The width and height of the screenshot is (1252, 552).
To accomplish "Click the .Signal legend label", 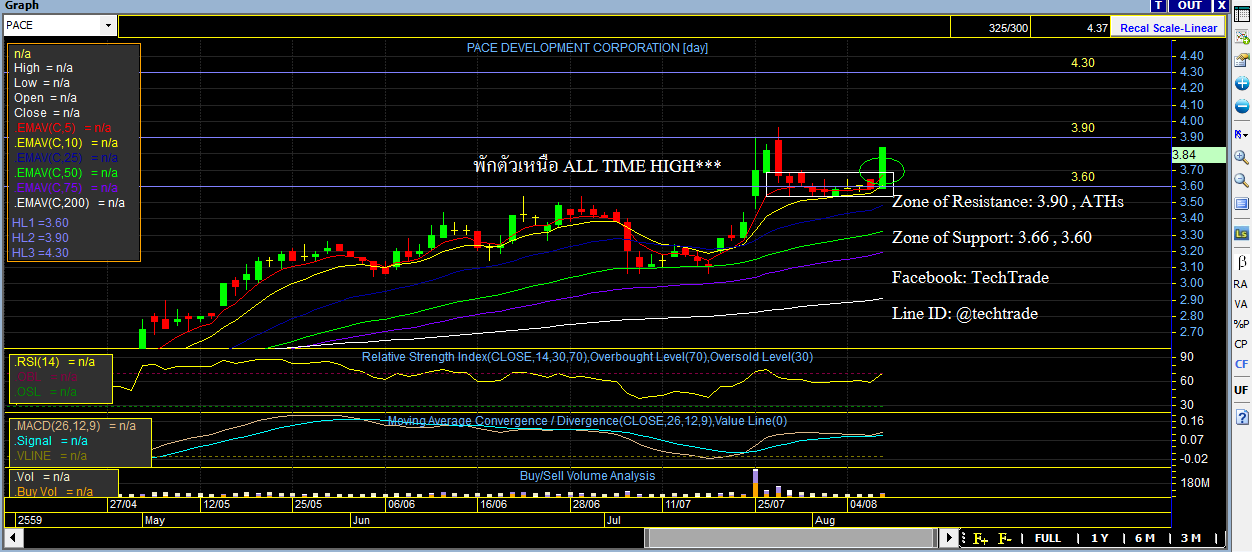I will click(x=51, y=441).
